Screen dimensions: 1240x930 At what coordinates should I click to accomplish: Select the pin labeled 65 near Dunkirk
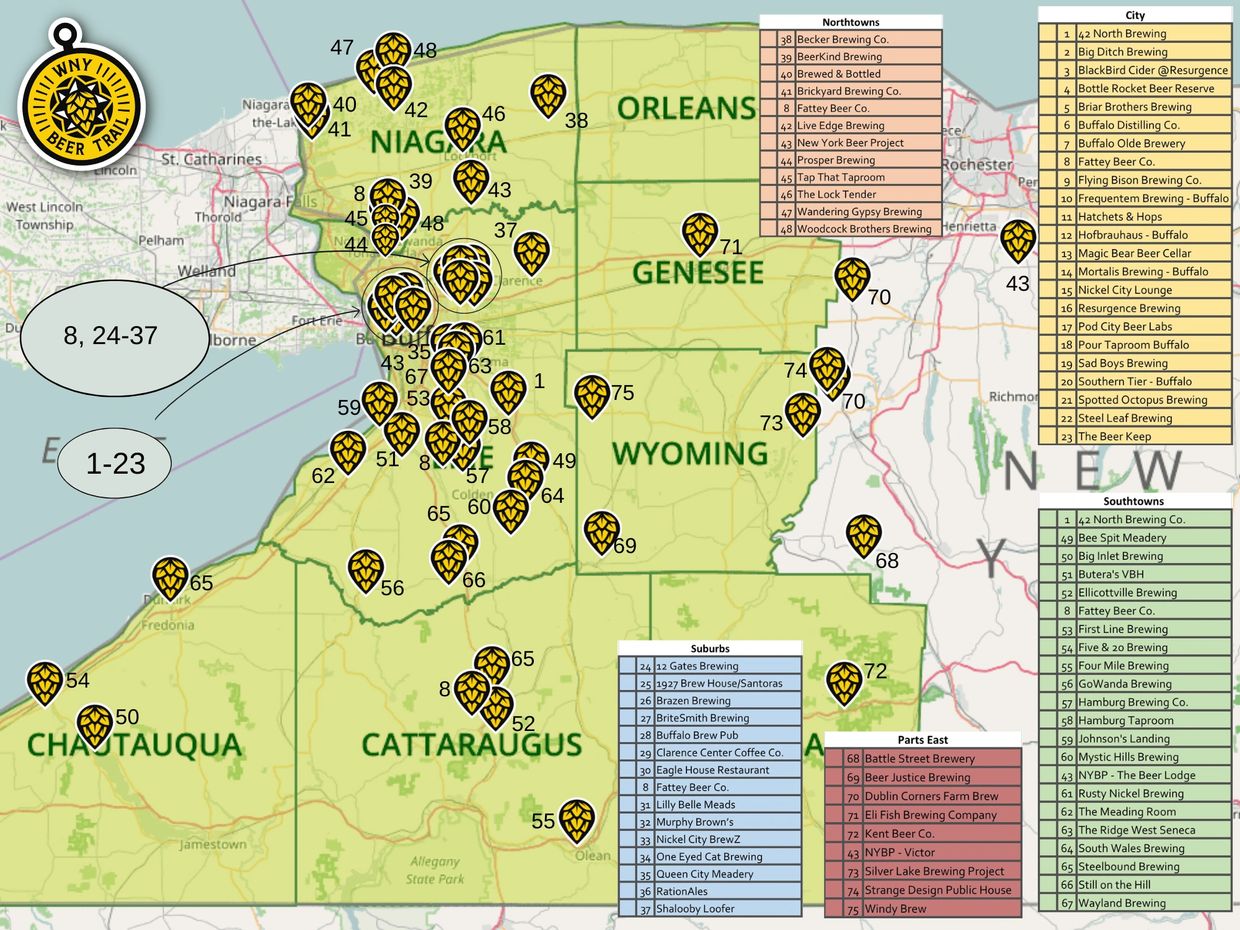(x=170, y=579)
